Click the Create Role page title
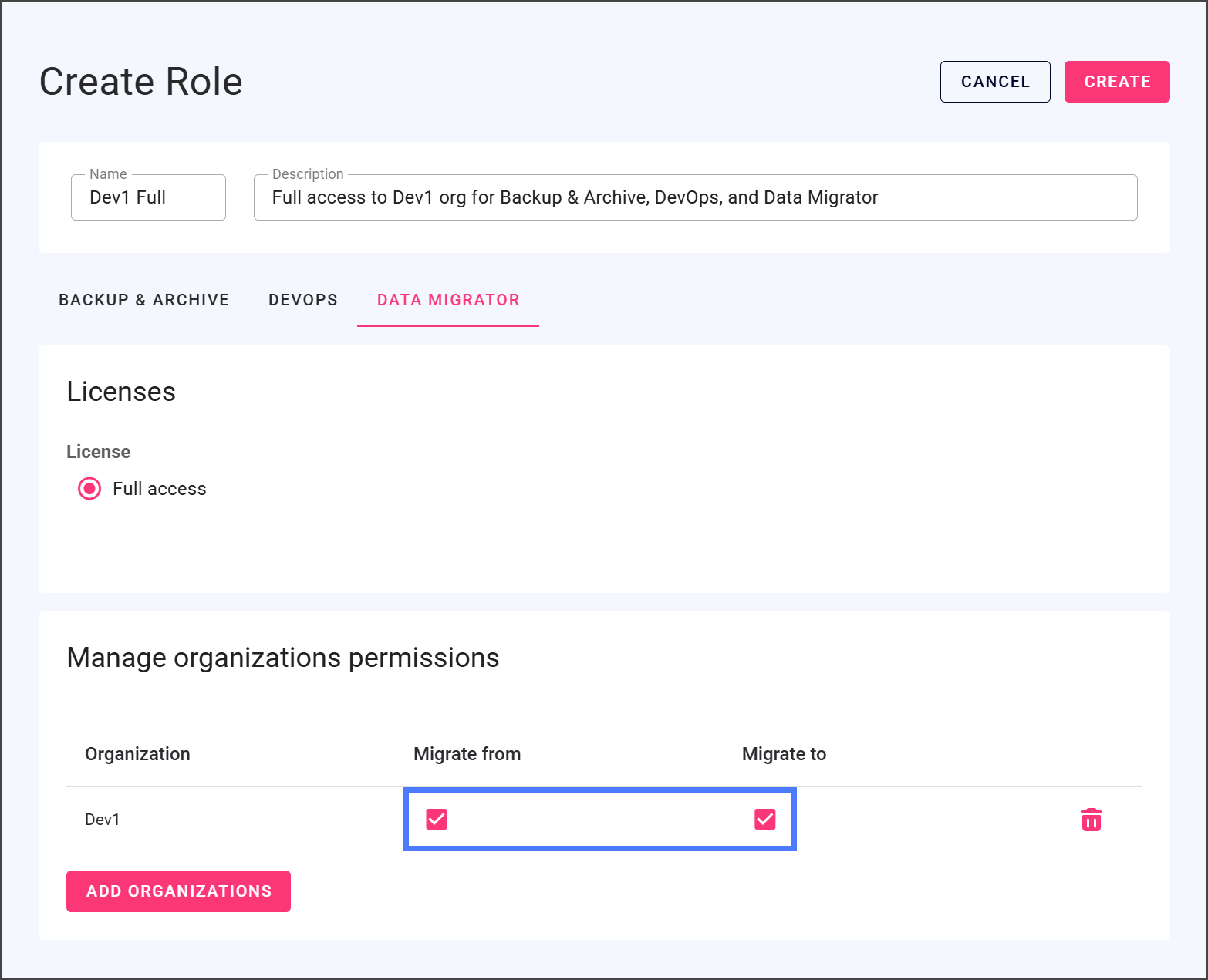 tap(141, 82)
